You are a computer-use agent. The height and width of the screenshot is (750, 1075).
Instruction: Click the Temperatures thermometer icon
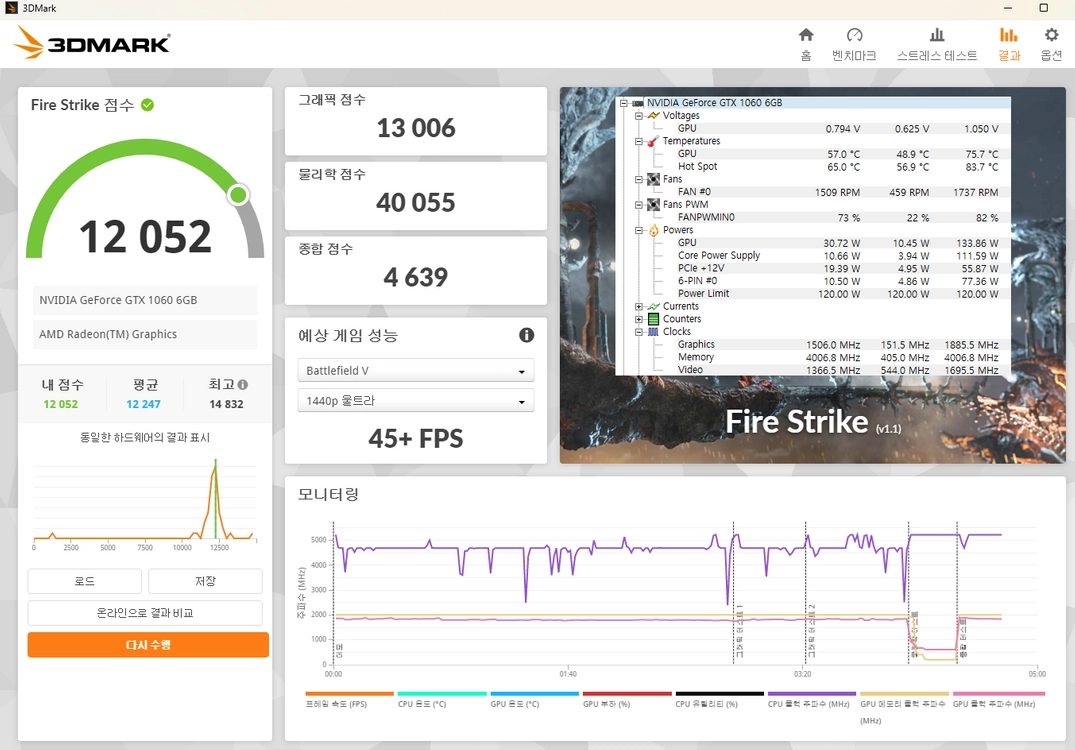(x=653, y=141)
